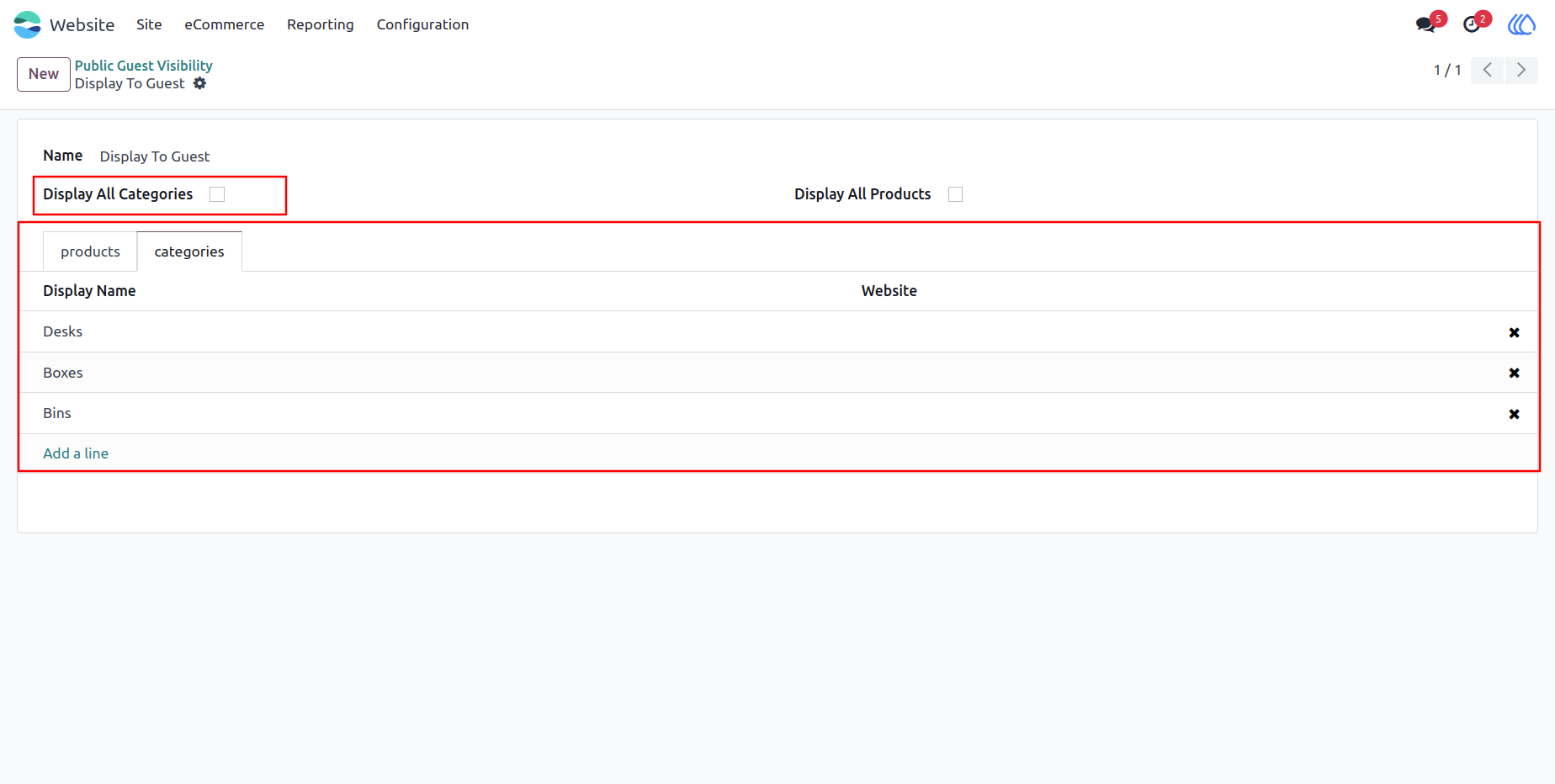Remove the Boxes category row
1555x784 pixels.
click(1514, 373)
